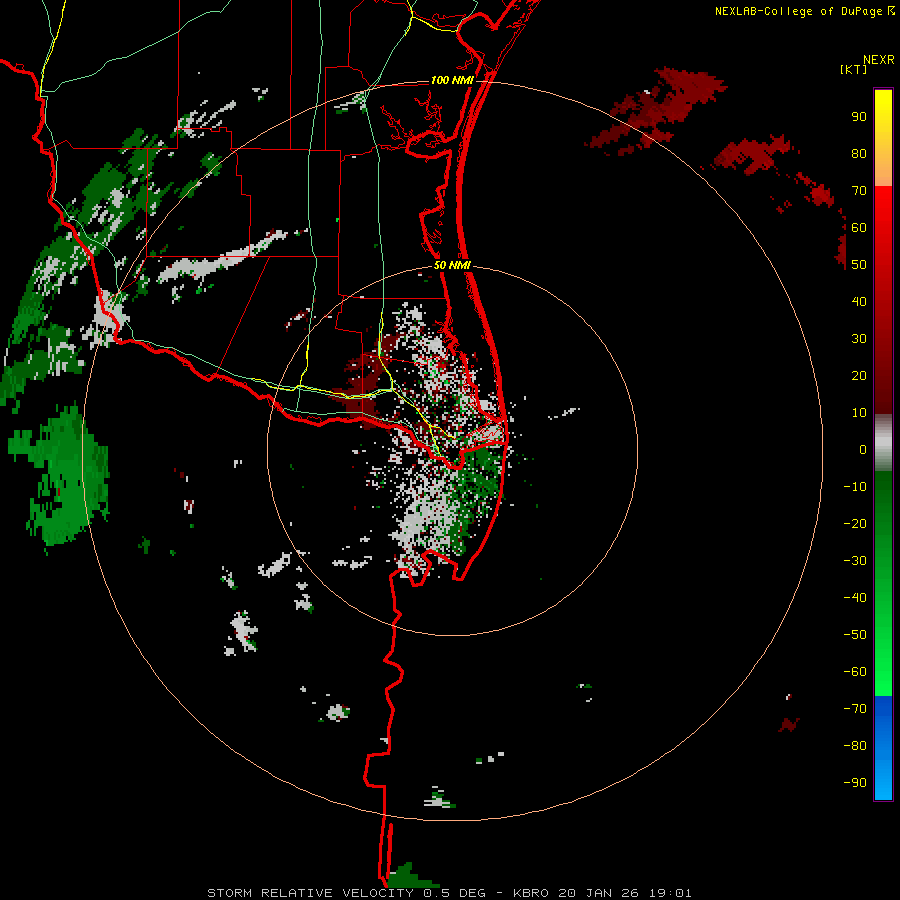Click the -90 value on velocity scale
Viewport: 900px width, 900px height.
(855, 782)
